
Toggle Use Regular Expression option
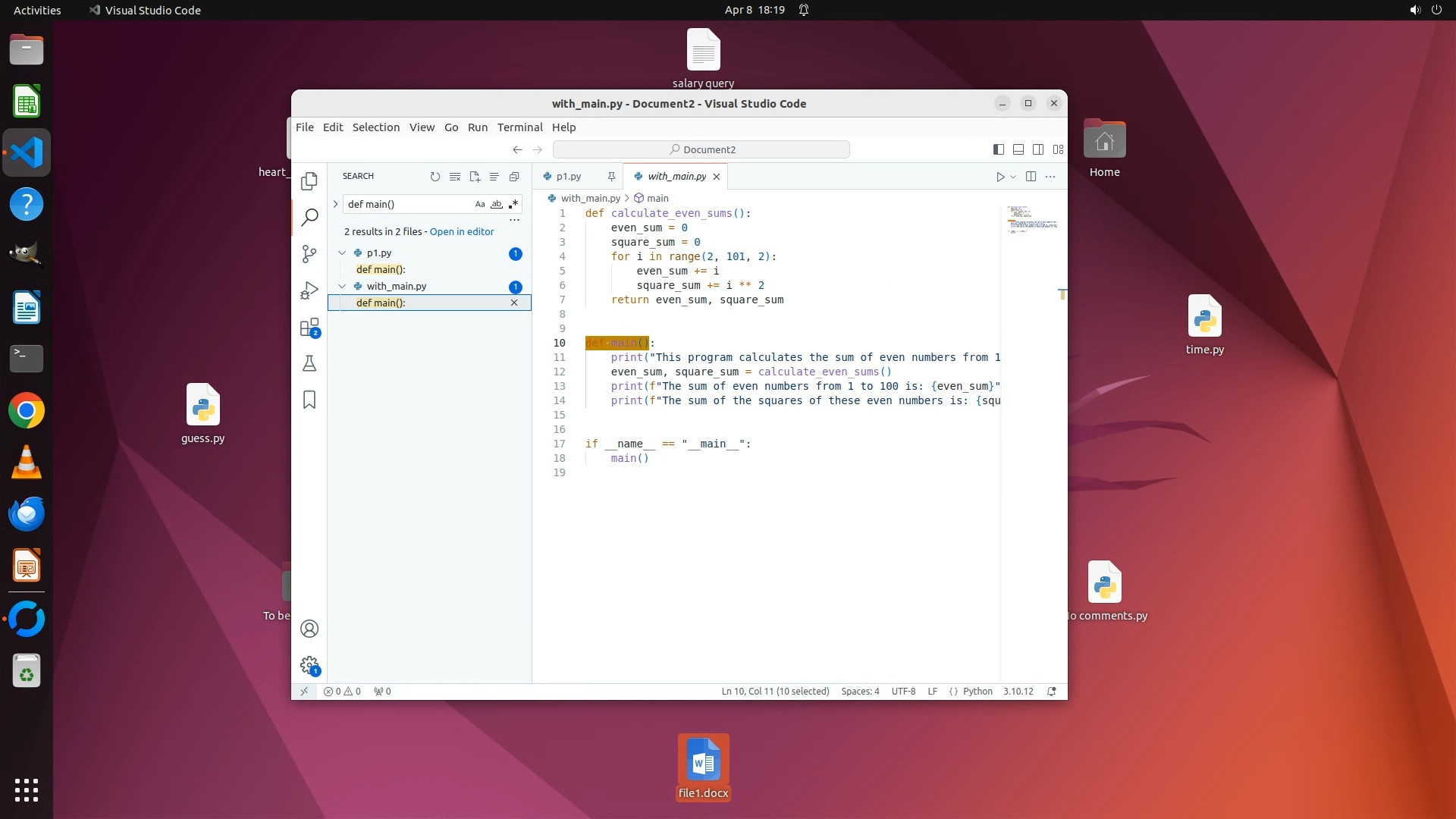tap(513, 204)
